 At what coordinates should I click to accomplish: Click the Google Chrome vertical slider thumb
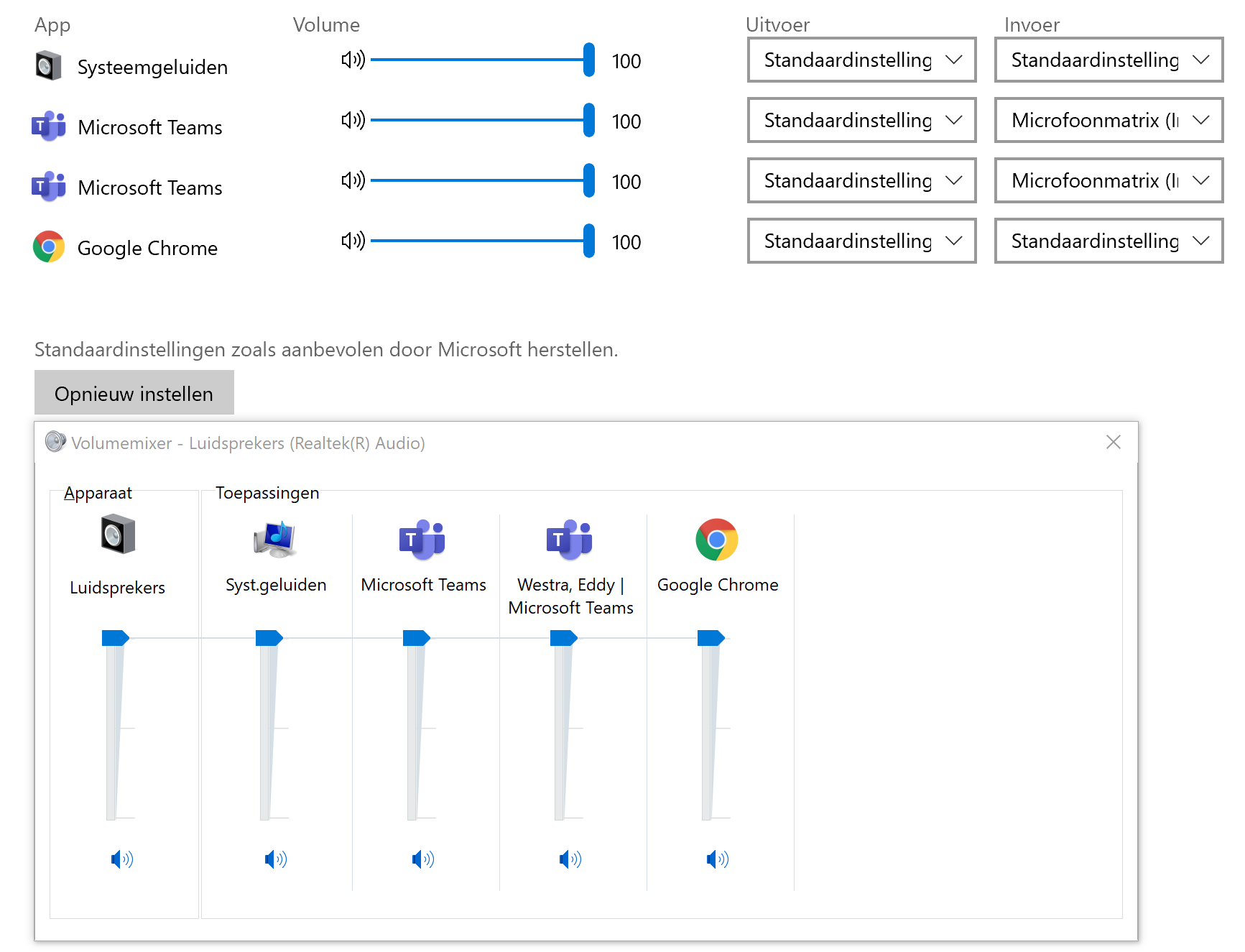click(711, 637)
